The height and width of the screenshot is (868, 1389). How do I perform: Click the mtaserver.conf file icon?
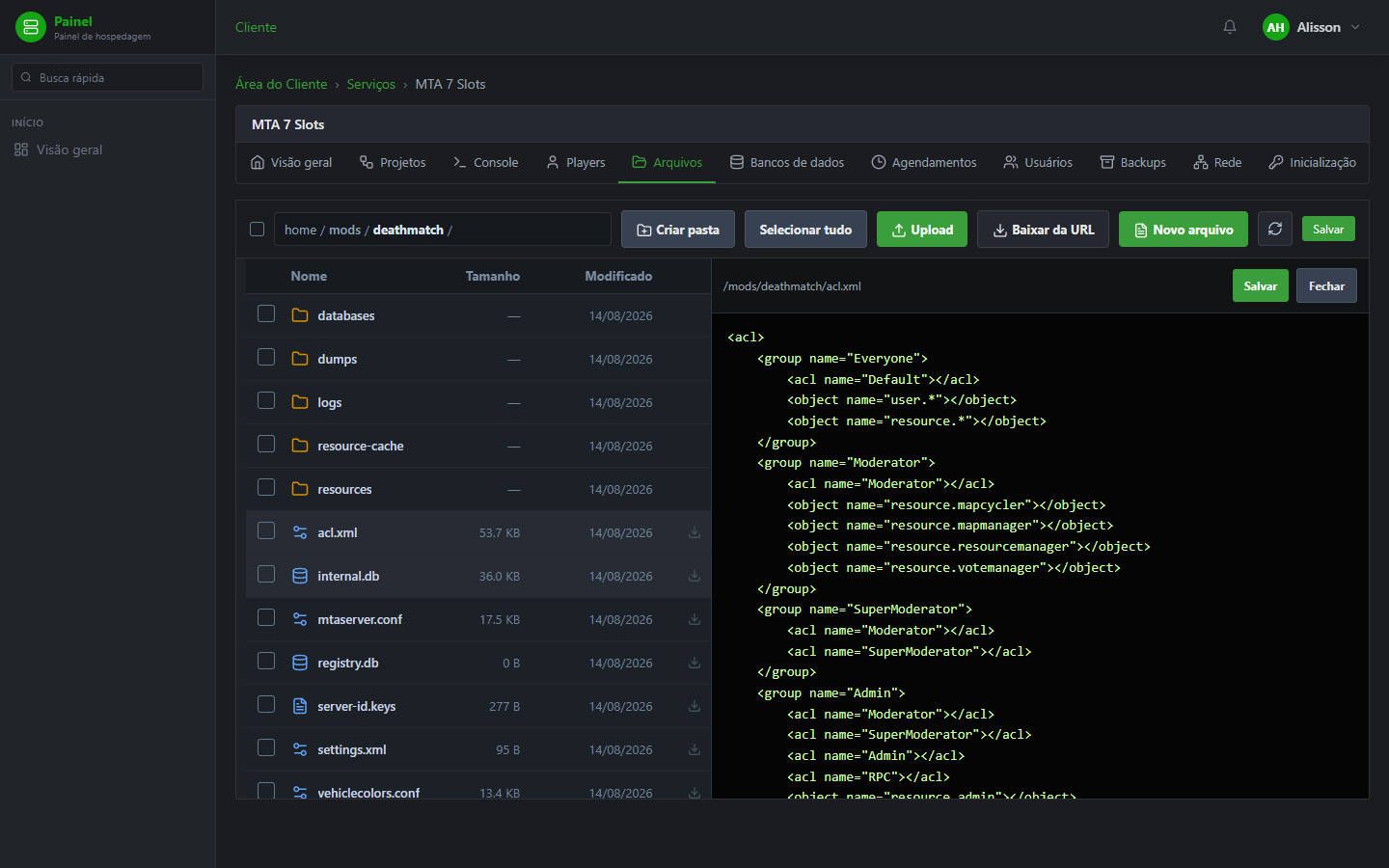(300, 619)
